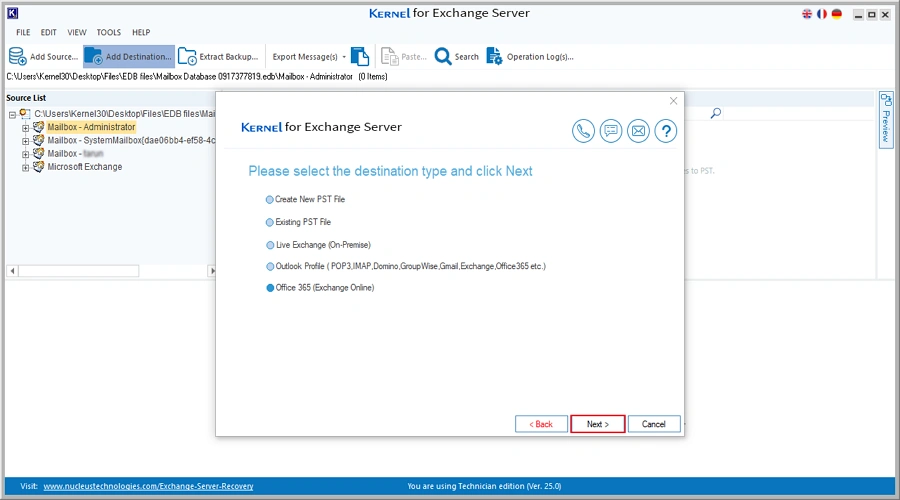Click the Copy icon in the toolbar
900x500 pixels.
[360, 56]
